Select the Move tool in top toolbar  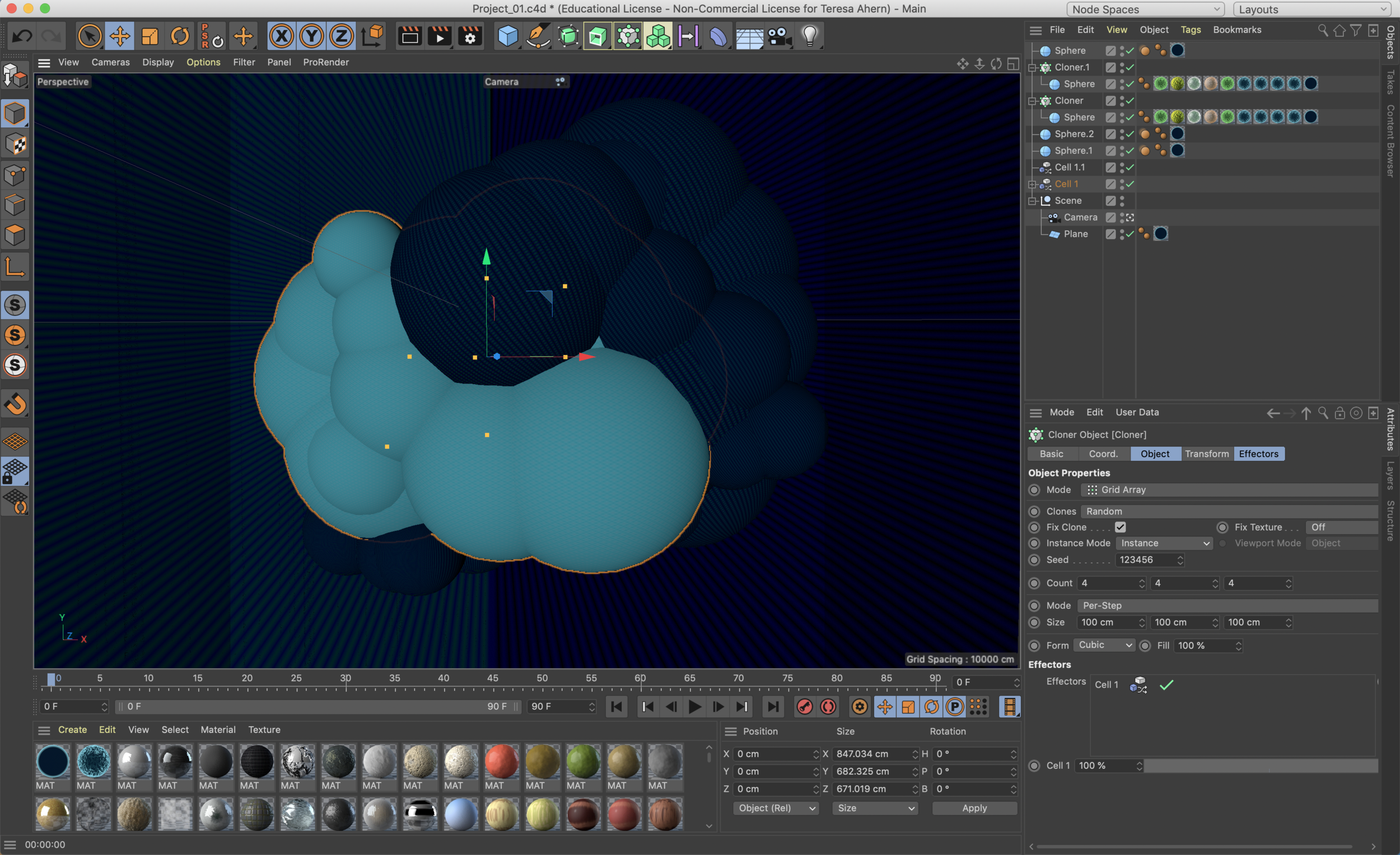[119, 37]
